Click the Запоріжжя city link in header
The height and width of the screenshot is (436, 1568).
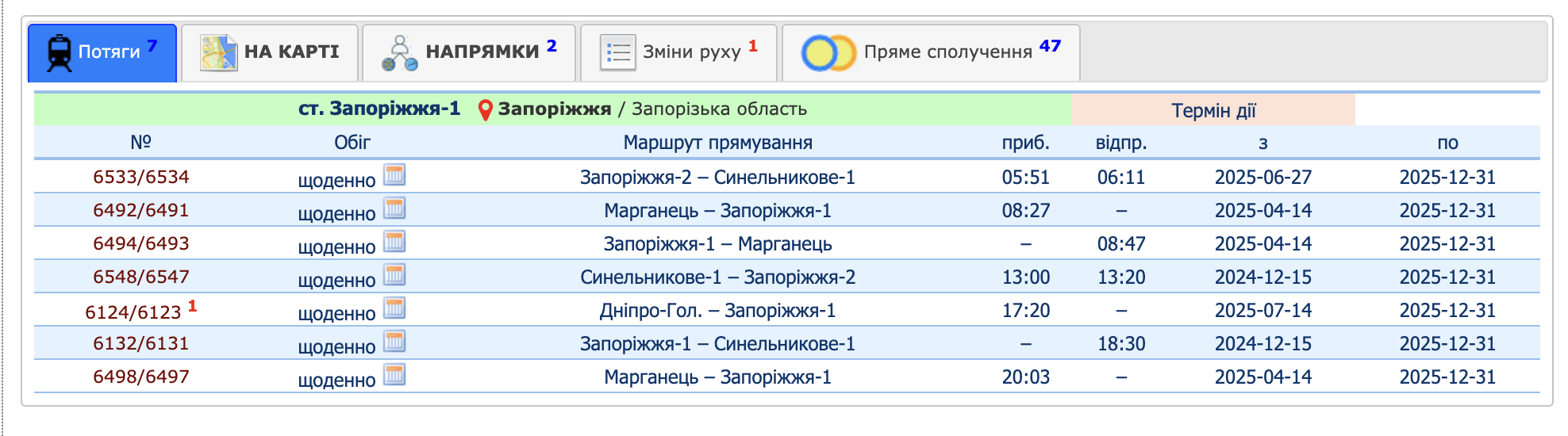[554, 109]
